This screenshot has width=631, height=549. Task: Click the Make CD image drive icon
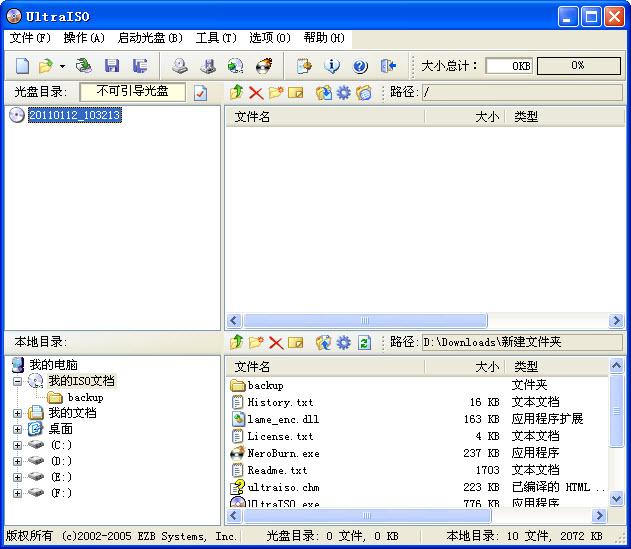pos(179,66)
